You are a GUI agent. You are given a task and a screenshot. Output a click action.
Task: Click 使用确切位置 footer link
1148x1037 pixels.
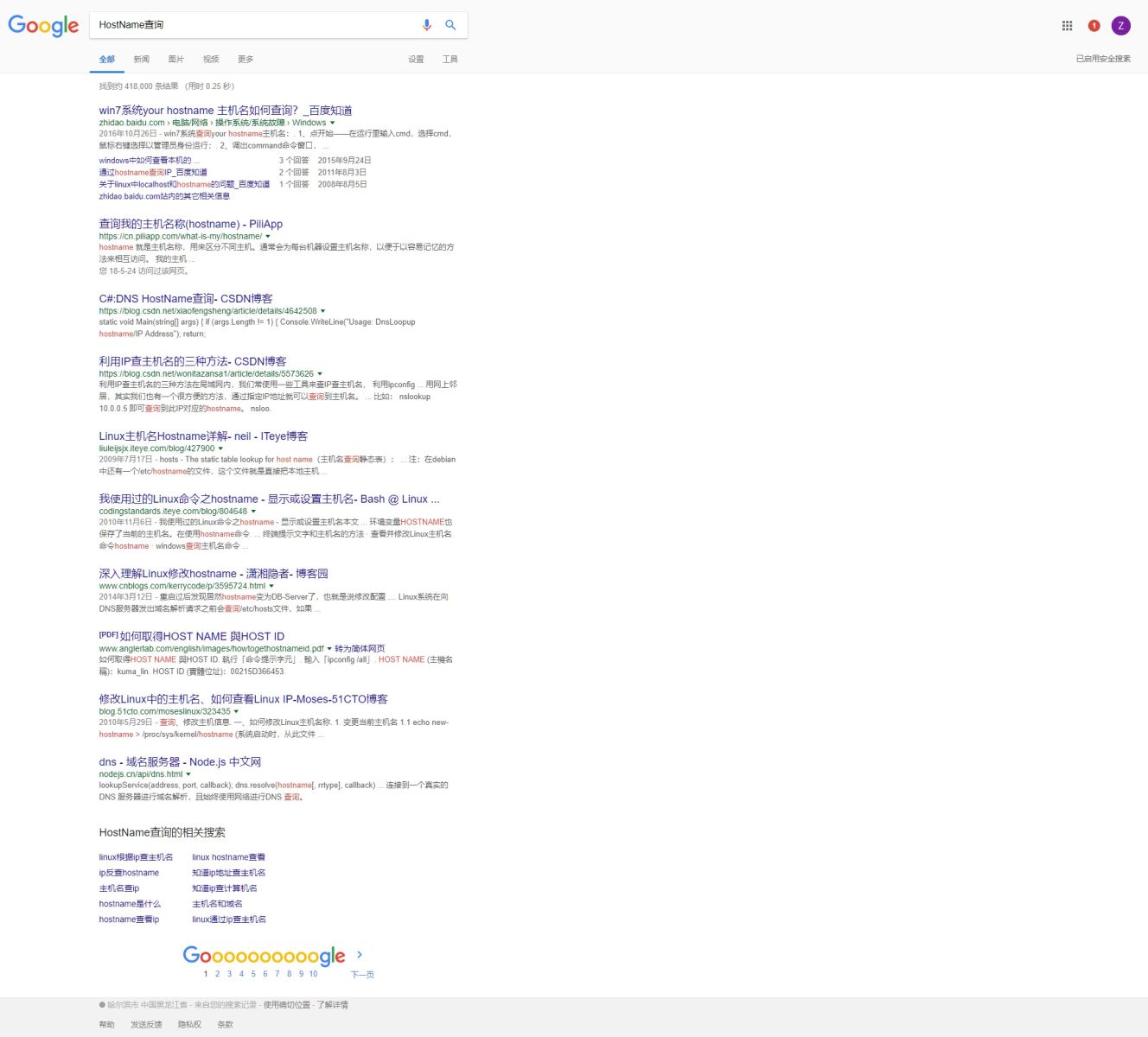point(286,1005)
